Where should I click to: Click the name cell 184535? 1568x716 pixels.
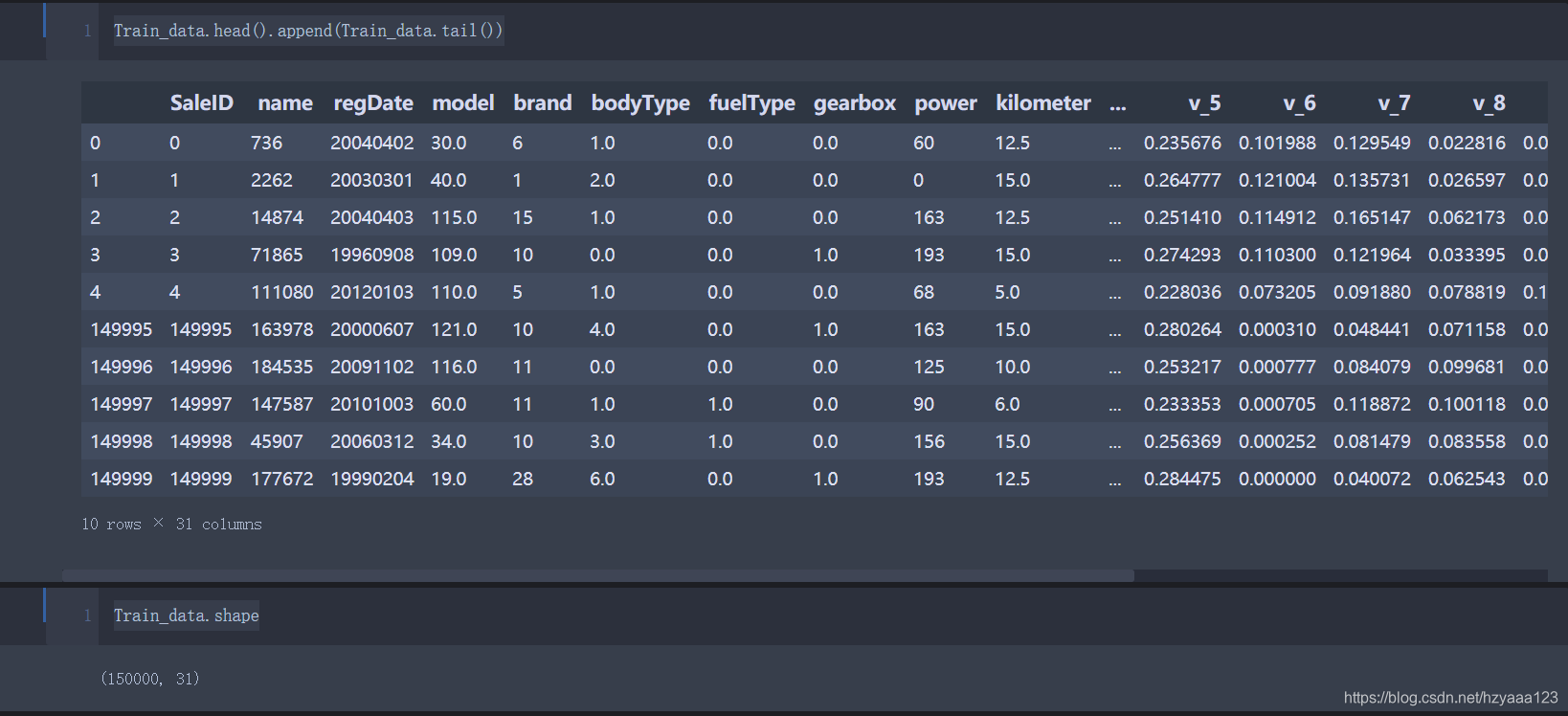coord(281,367)
